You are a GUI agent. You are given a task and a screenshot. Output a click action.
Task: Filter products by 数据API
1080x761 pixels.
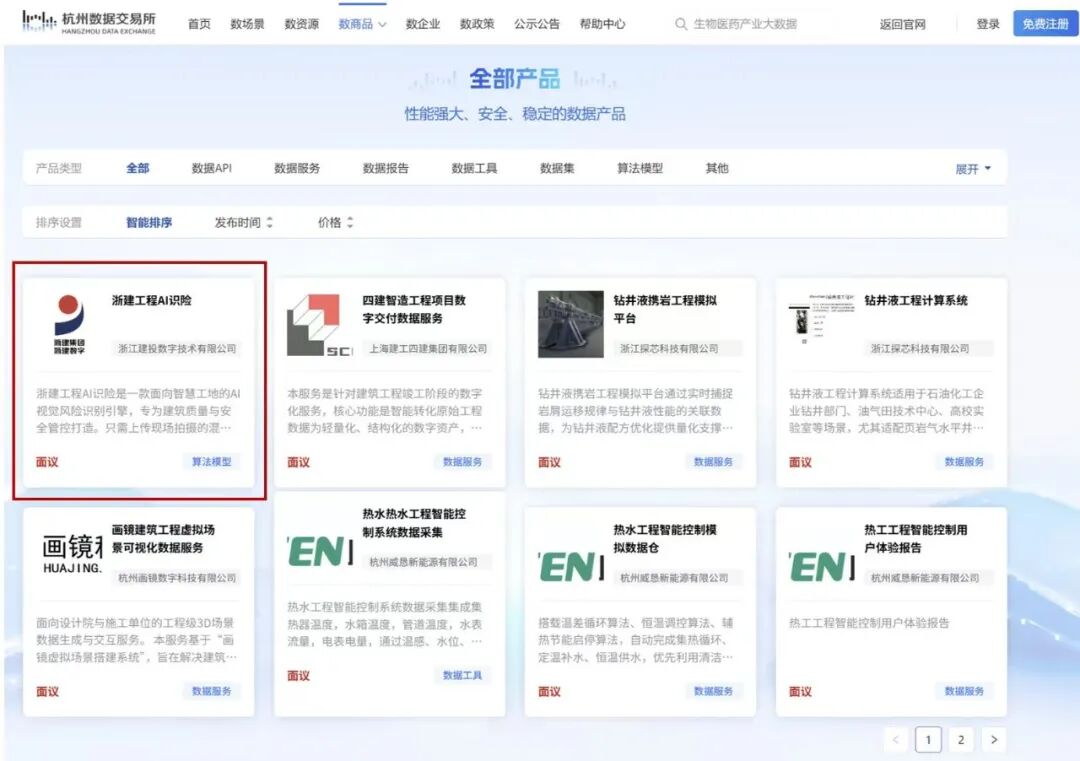tap(211, 168)
